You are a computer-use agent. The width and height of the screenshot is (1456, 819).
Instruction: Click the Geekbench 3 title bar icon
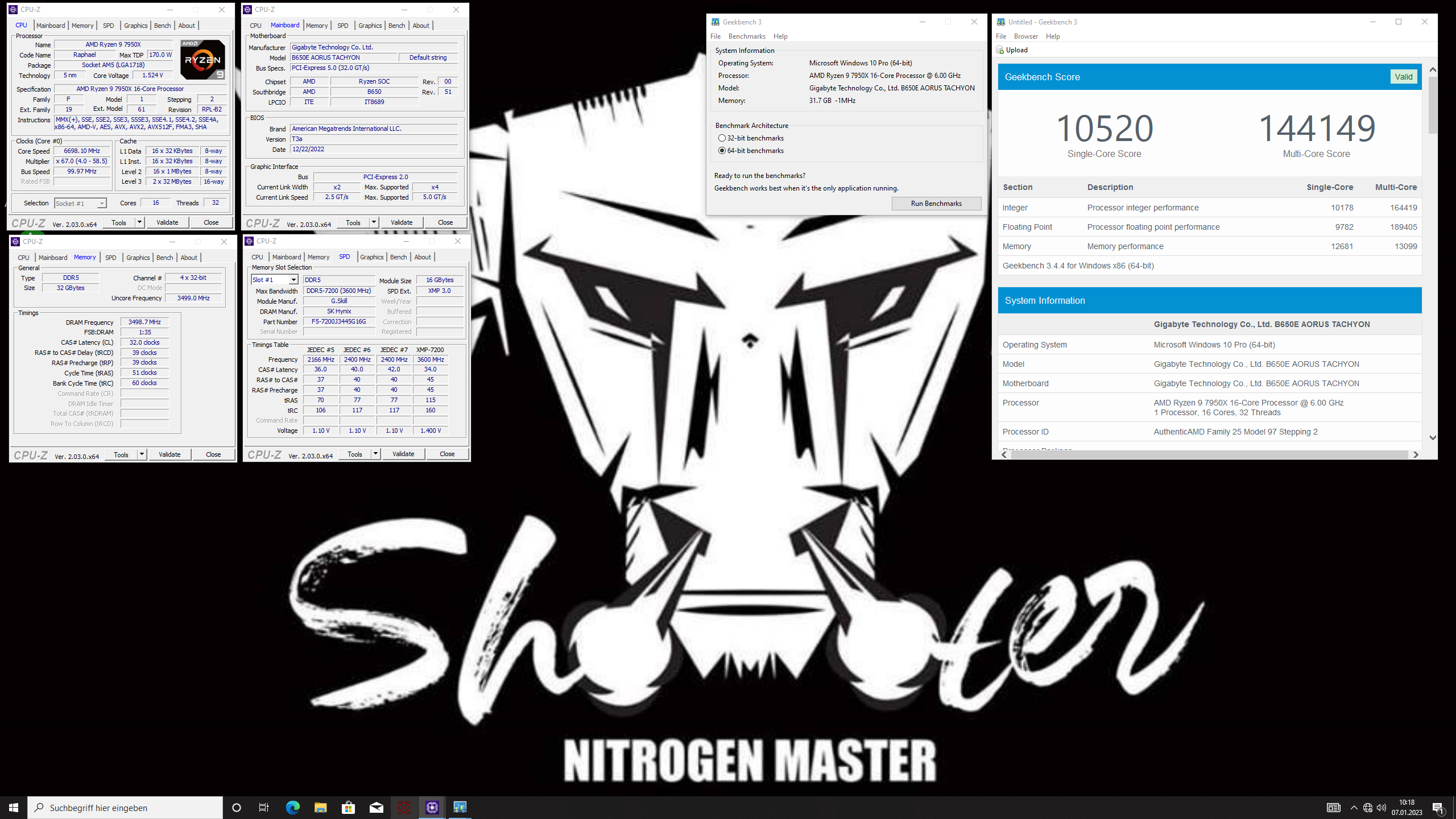click(715, 22)
